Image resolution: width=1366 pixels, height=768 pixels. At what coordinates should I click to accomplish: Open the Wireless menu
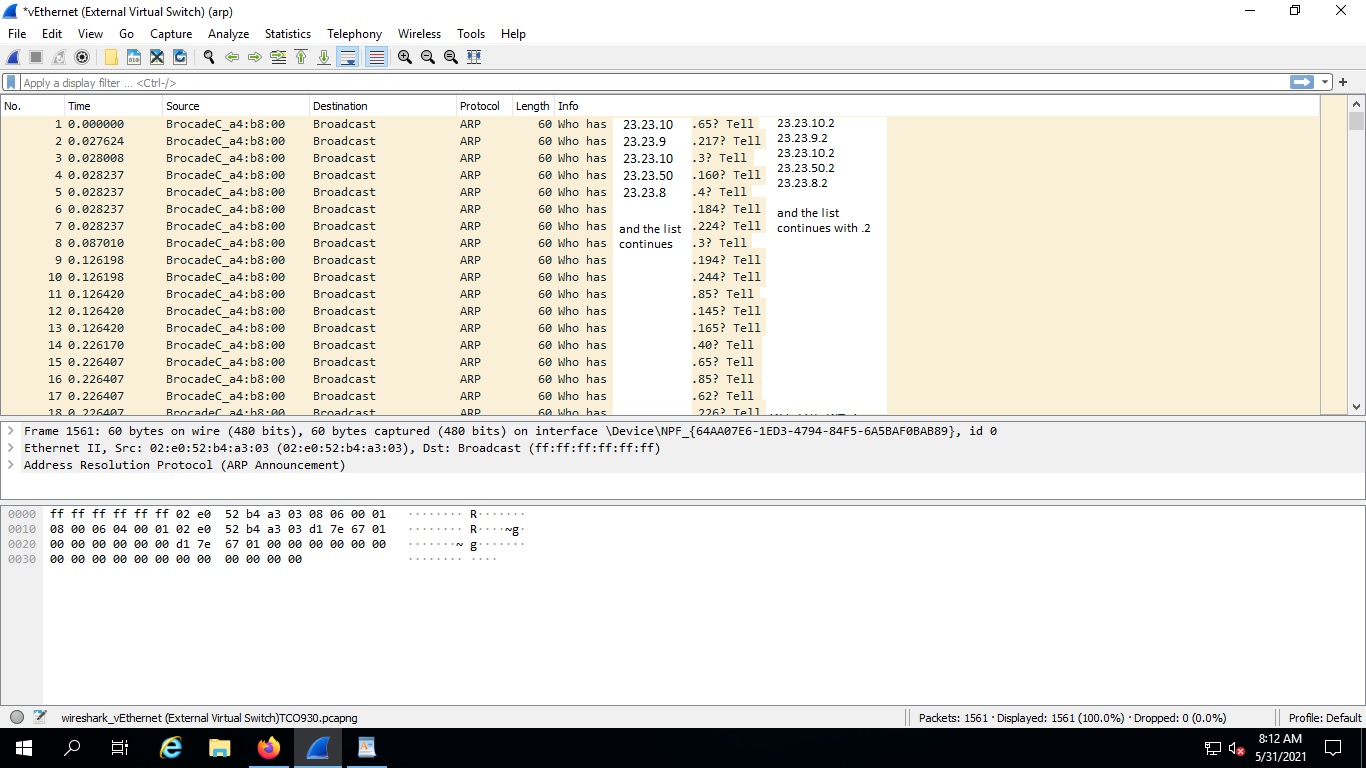(x=419, y=33)
